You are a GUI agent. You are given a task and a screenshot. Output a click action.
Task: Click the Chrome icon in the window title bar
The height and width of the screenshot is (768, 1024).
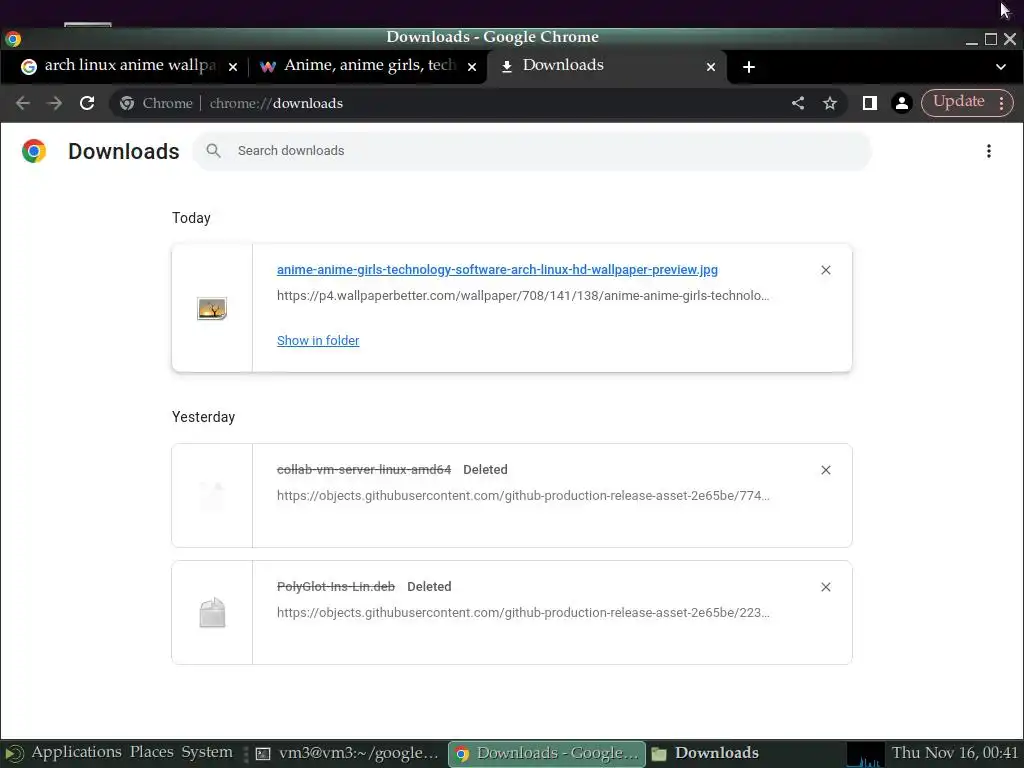point(13,39)
